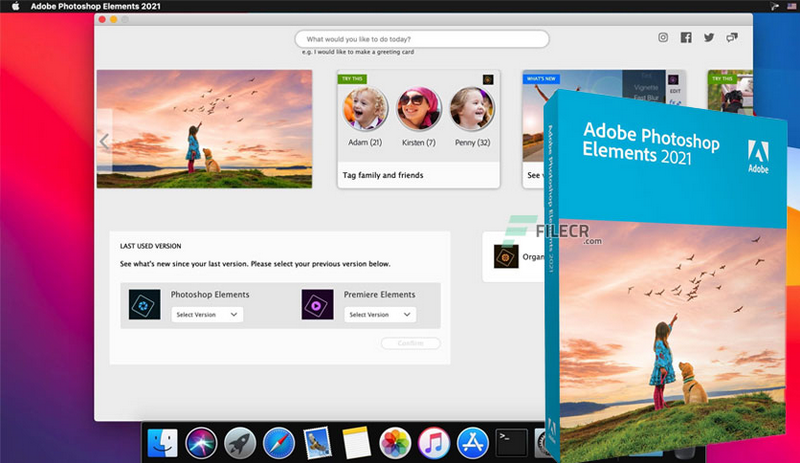
Task: Click the 'LAST USED VERSION' heading
Action: (x=151, y=246)
